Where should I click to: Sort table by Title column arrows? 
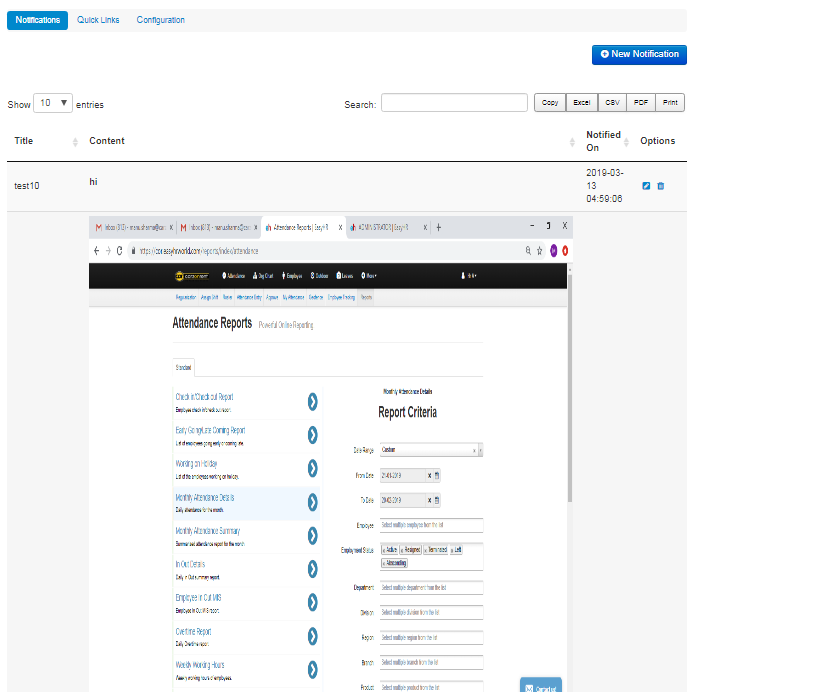tap(76, 142)
